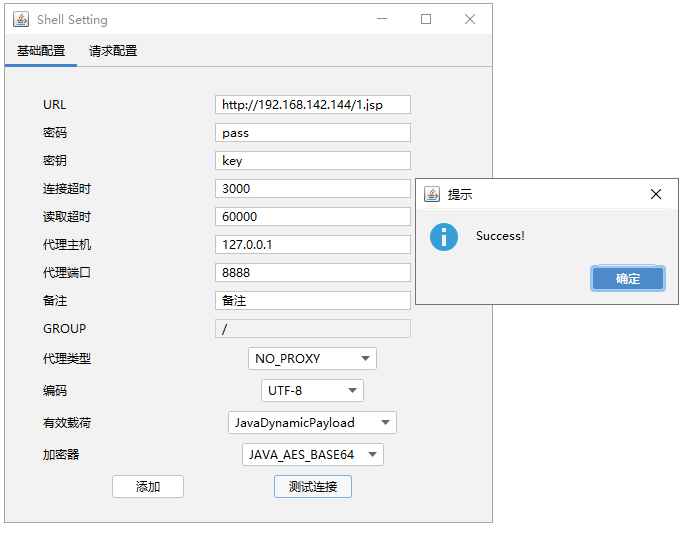Viewport: 683px width, 535px height.
Task: Click the 密钥 label
Action: point(55,160)
